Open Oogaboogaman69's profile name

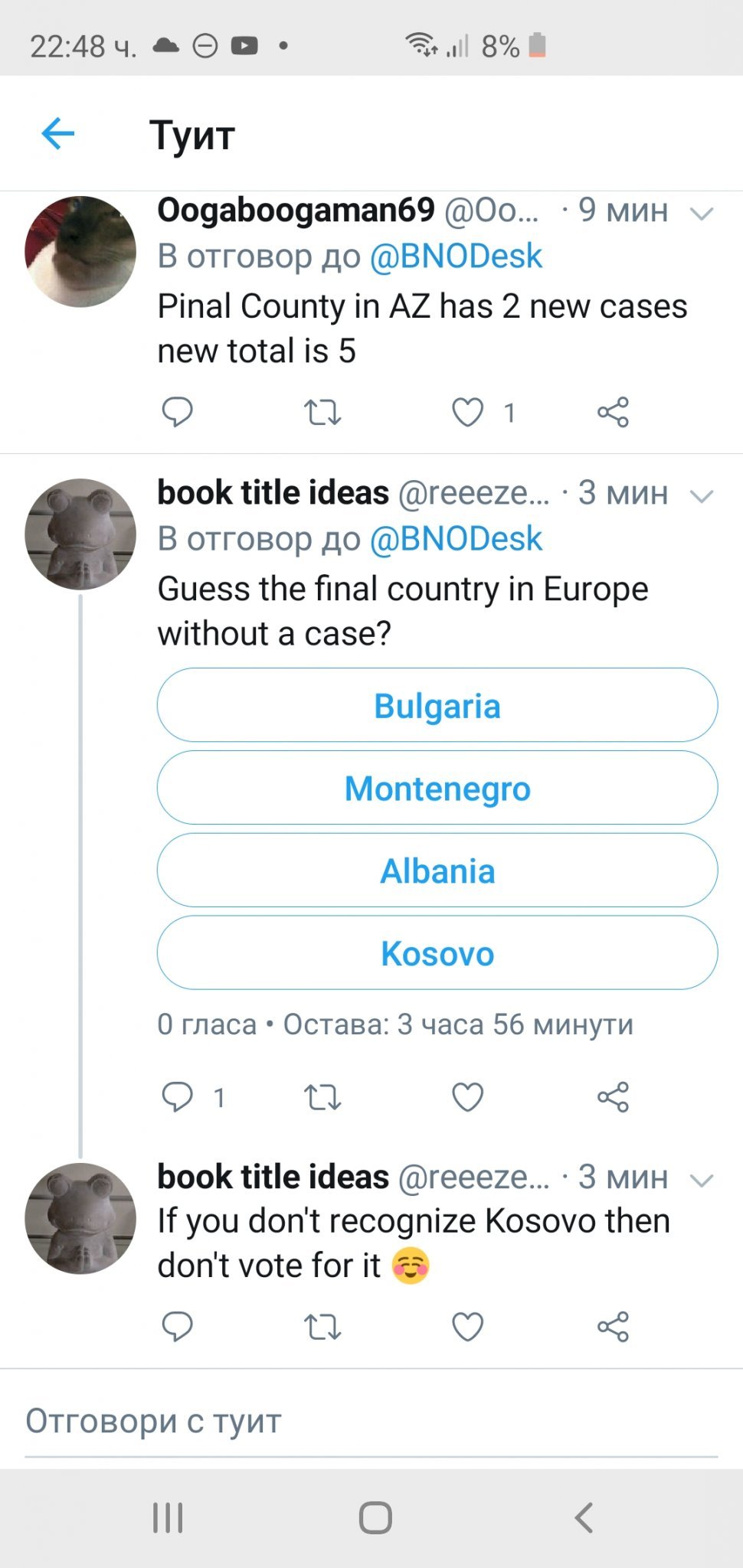tap(296, 210)
